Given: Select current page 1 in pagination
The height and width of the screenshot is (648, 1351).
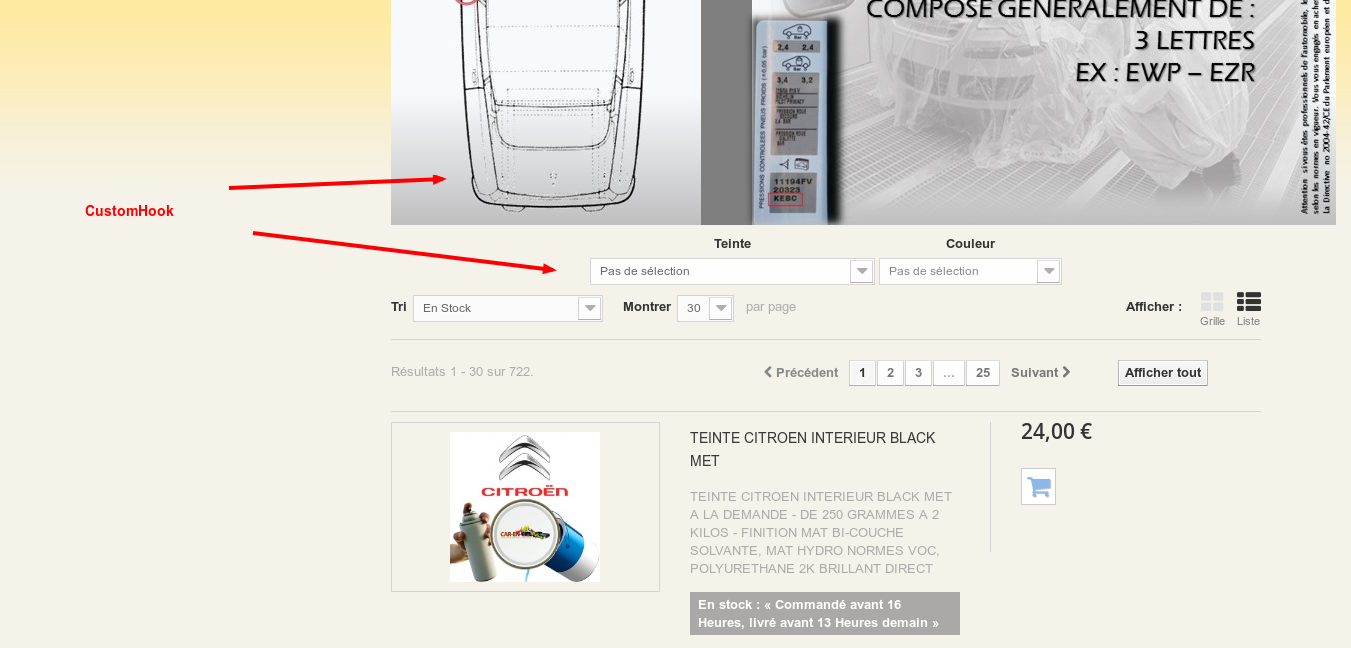Looking at the screenshot, I should (x=862, y=373).
